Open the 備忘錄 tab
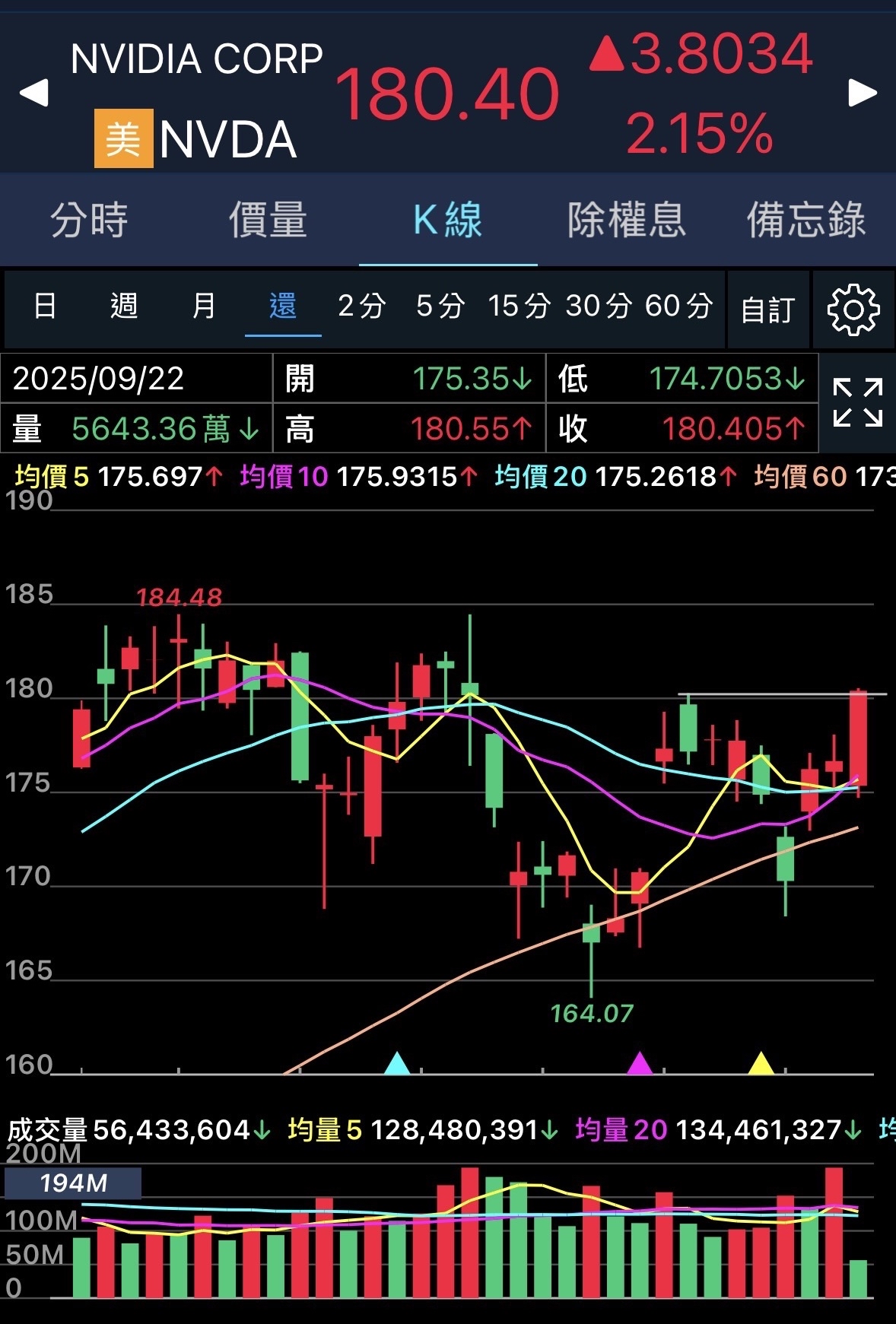 806,220
